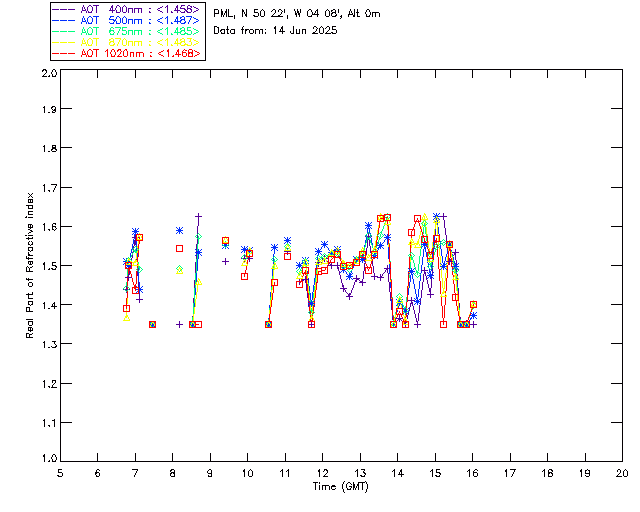
Task: Click the '1.2' label on the y-axis
Action: coord(49,384)
